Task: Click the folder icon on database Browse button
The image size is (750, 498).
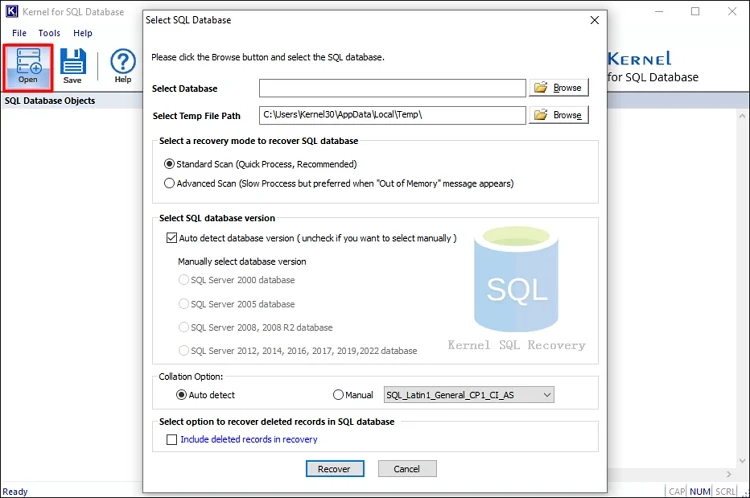Action: [540, 88]
